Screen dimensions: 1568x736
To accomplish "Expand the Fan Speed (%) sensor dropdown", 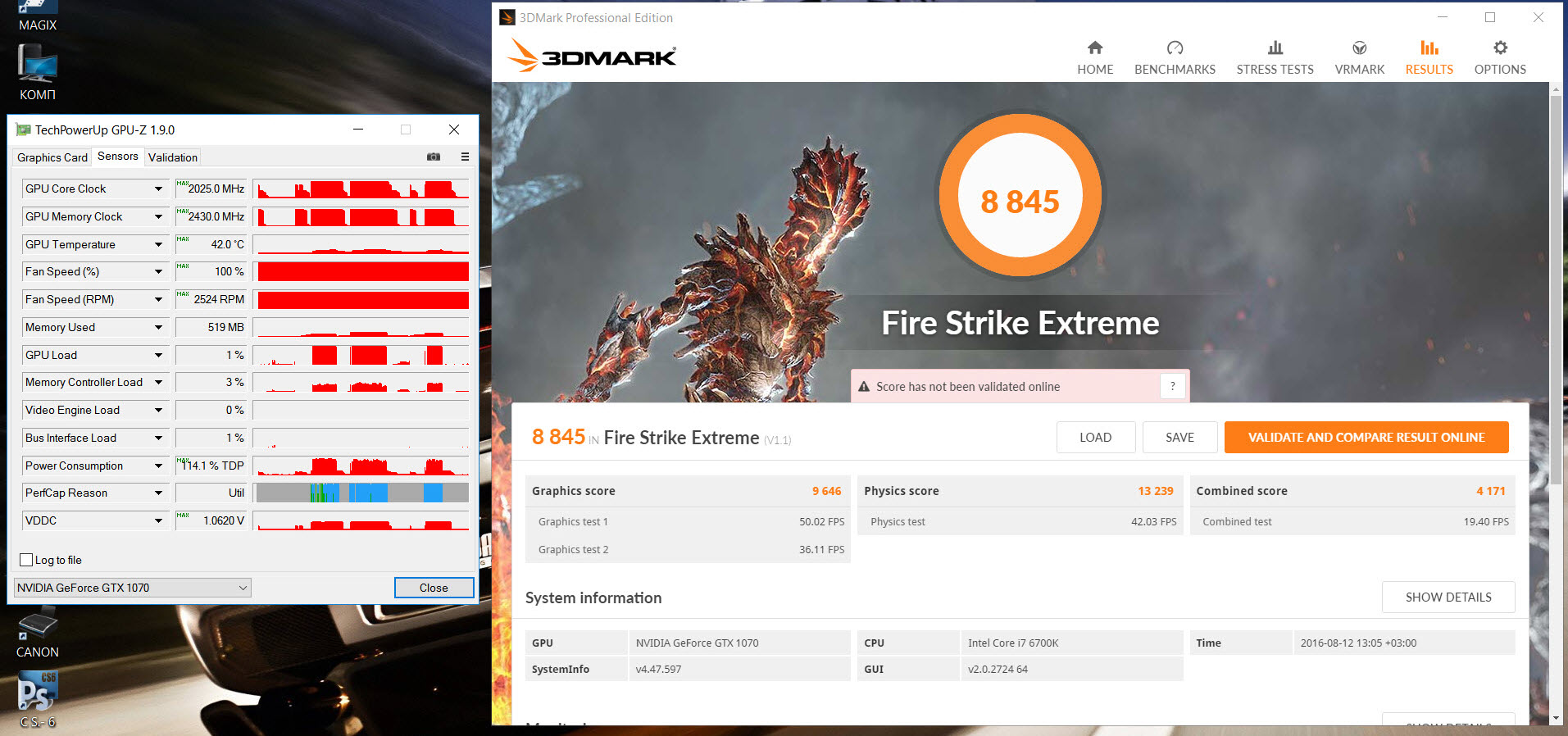I will [158, 272].
